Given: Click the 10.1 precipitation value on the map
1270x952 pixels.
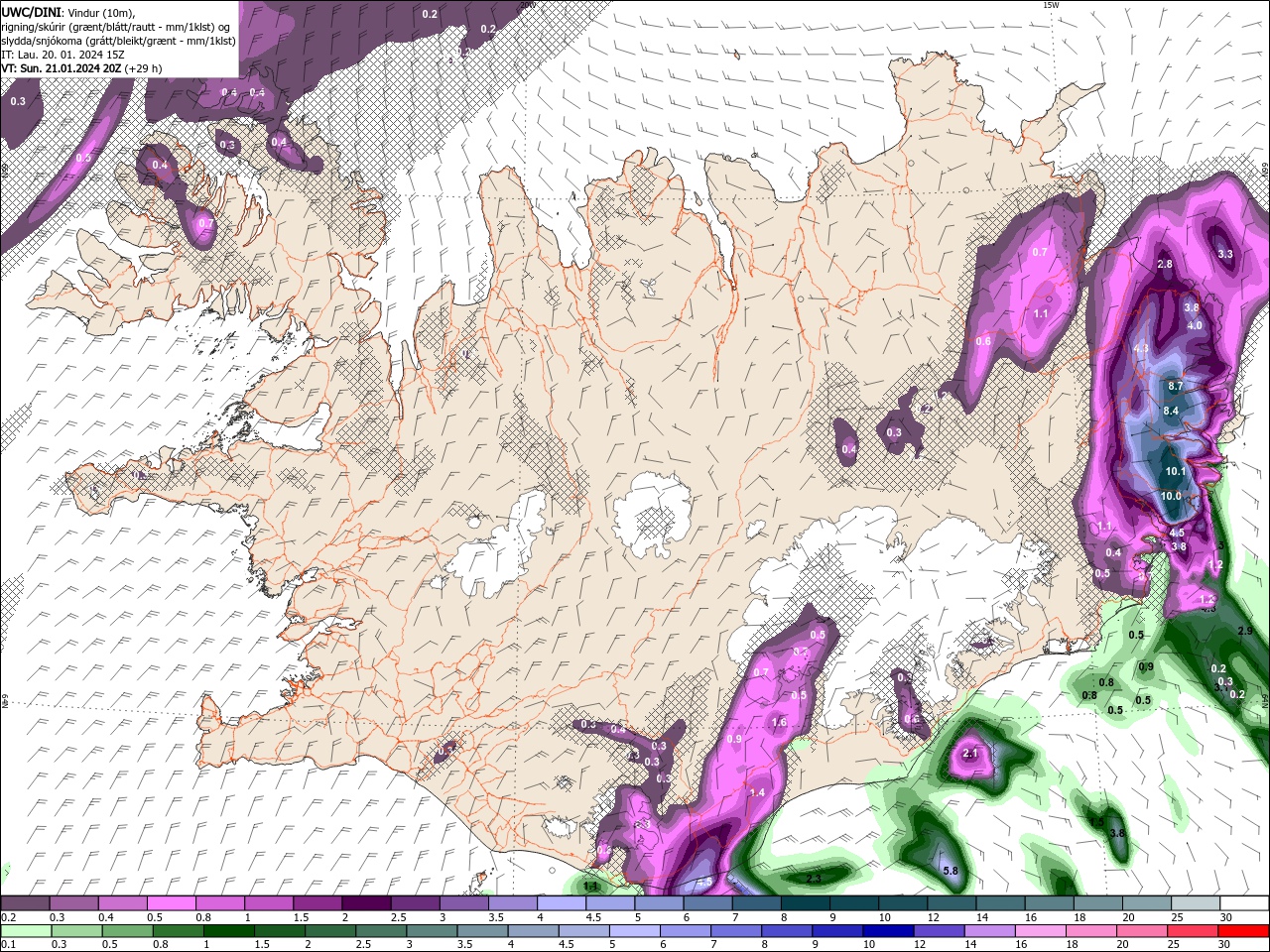Looking at the screenshot, I should tap(1176, 472).
